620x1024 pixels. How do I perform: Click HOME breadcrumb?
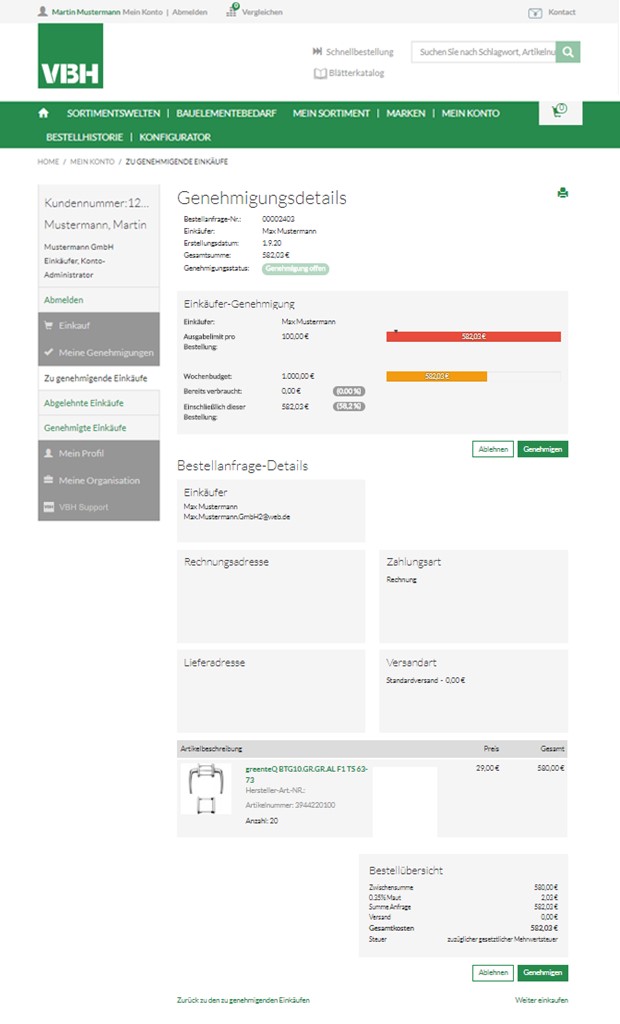(48, 161)
